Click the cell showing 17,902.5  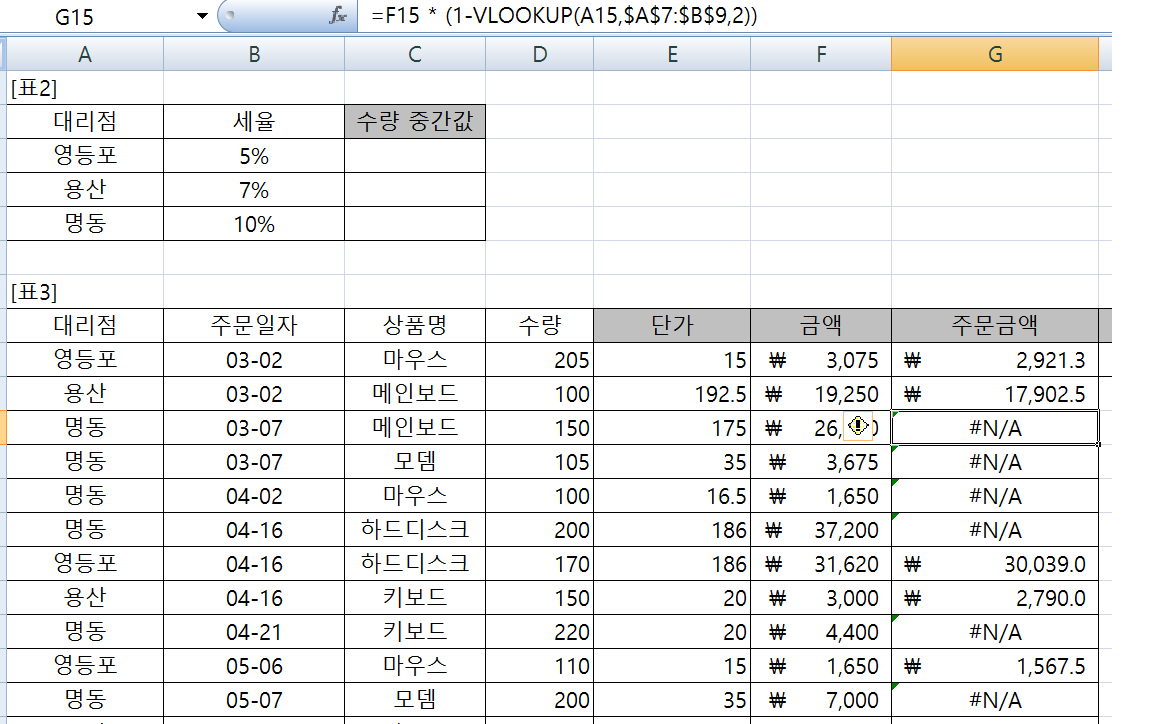[x=994, y=394]
